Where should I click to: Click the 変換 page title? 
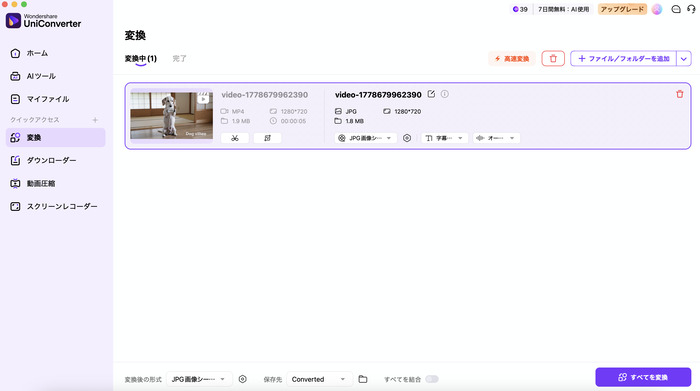pyautogui.click(x=135, y=35)
